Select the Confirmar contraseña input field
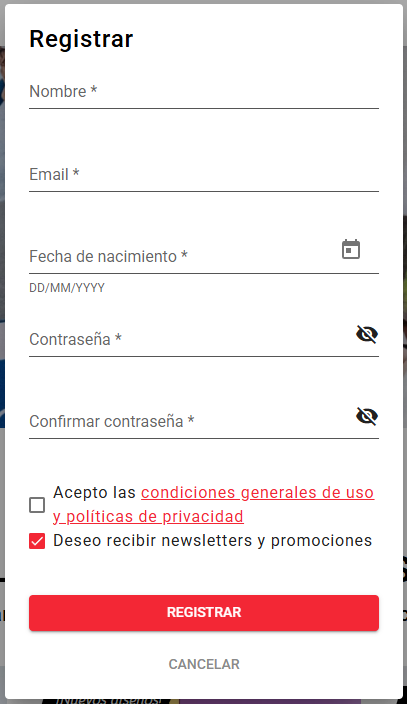 (x=191, y=422)
